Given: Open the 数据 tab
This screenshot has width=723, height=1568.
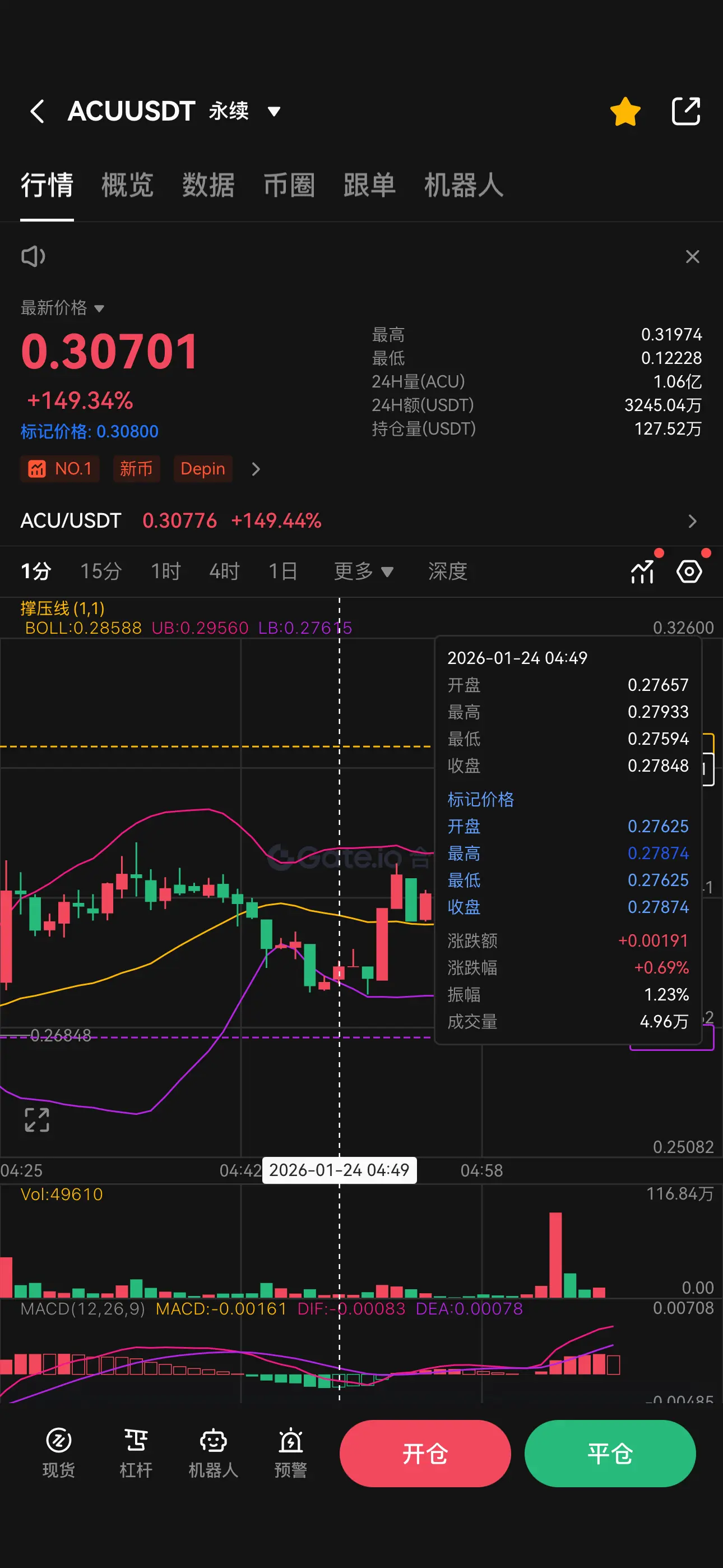Looking at the screenshot, I should tap(208, 185).
